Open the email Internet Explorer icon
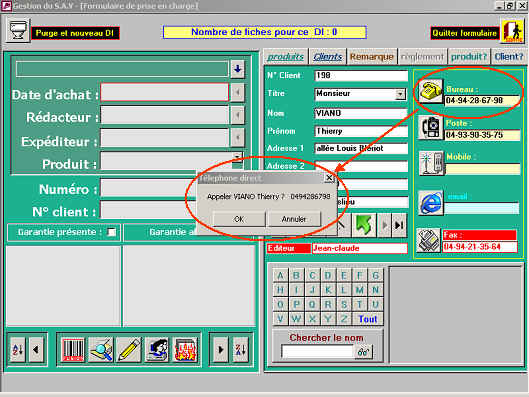Screen dimensions: 529x397 coord(430,203)
